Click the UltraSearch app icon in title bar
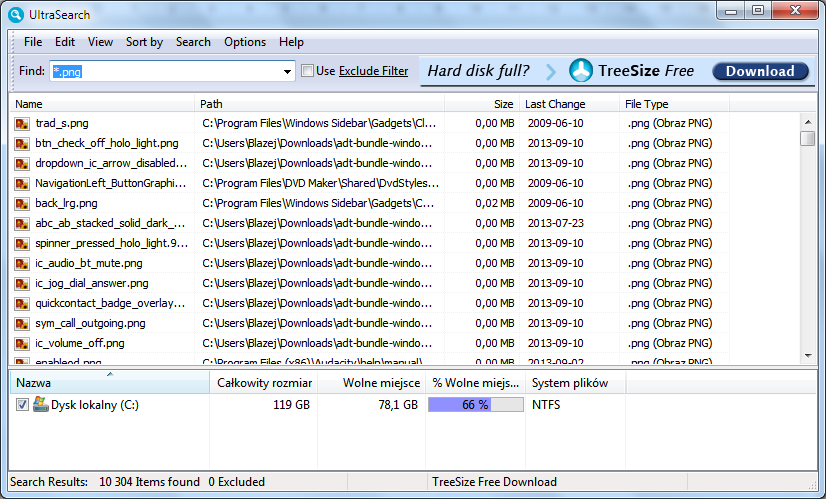Viewport: 826px width, 499px height. (x=16, y=15)
